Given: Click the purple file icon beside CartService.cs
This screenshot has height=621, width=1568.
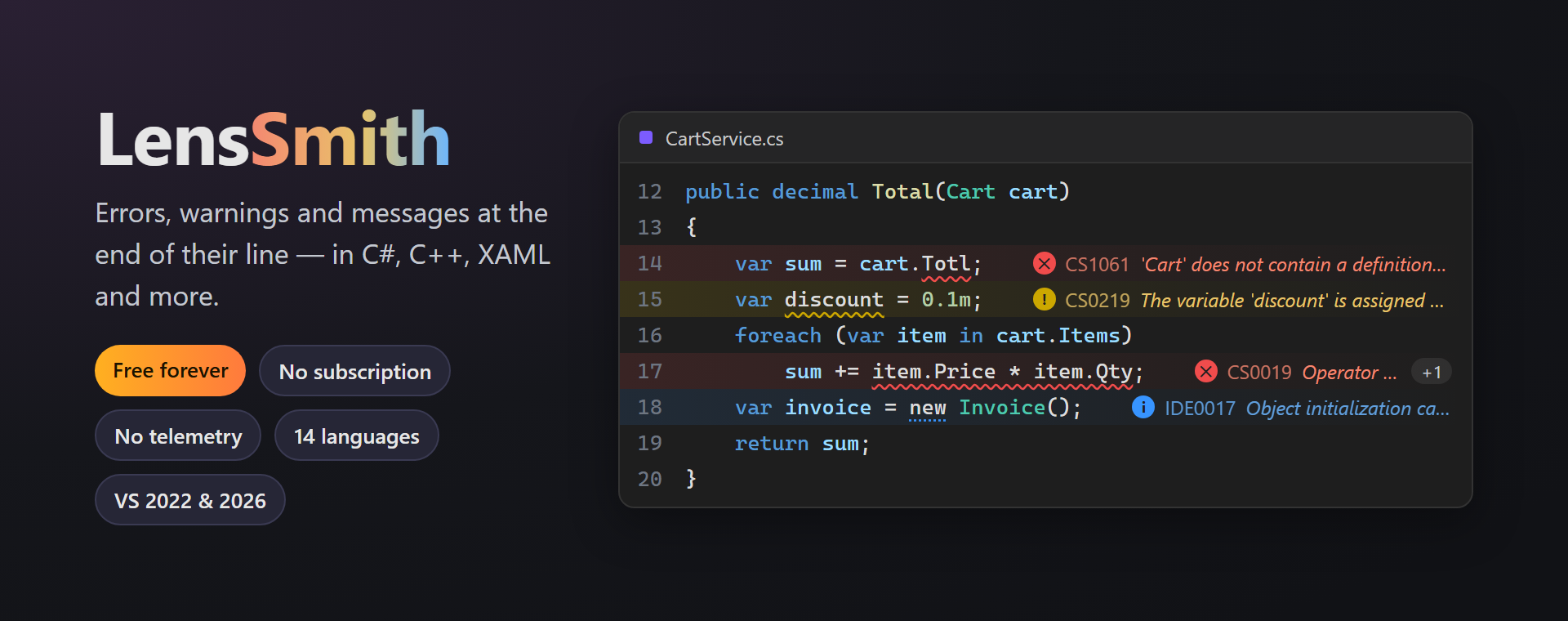Looking at the screenshot, I should [646, 137].
